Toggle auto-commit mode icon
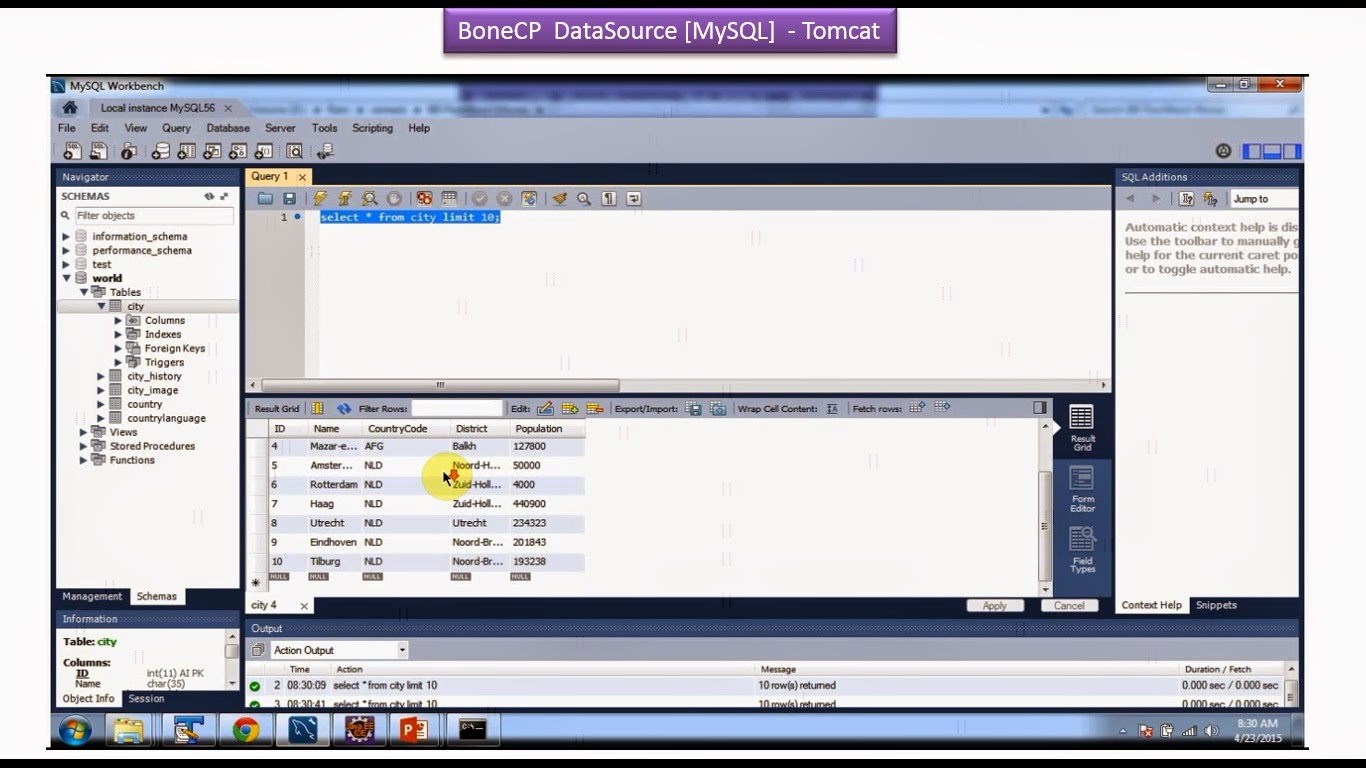The width and height of the screenshot is (1366, 768). point(528,198)
